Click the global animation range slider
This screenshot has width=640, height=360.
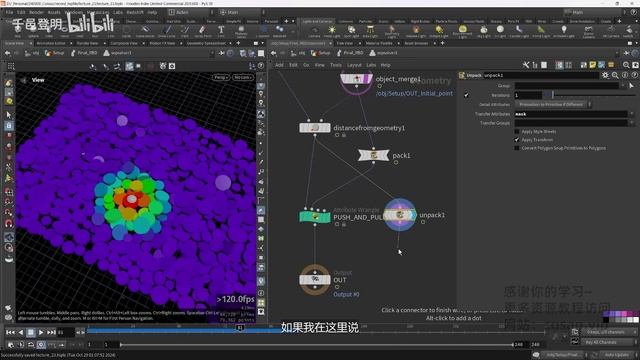pyautogui.click(x=316, y=345)
